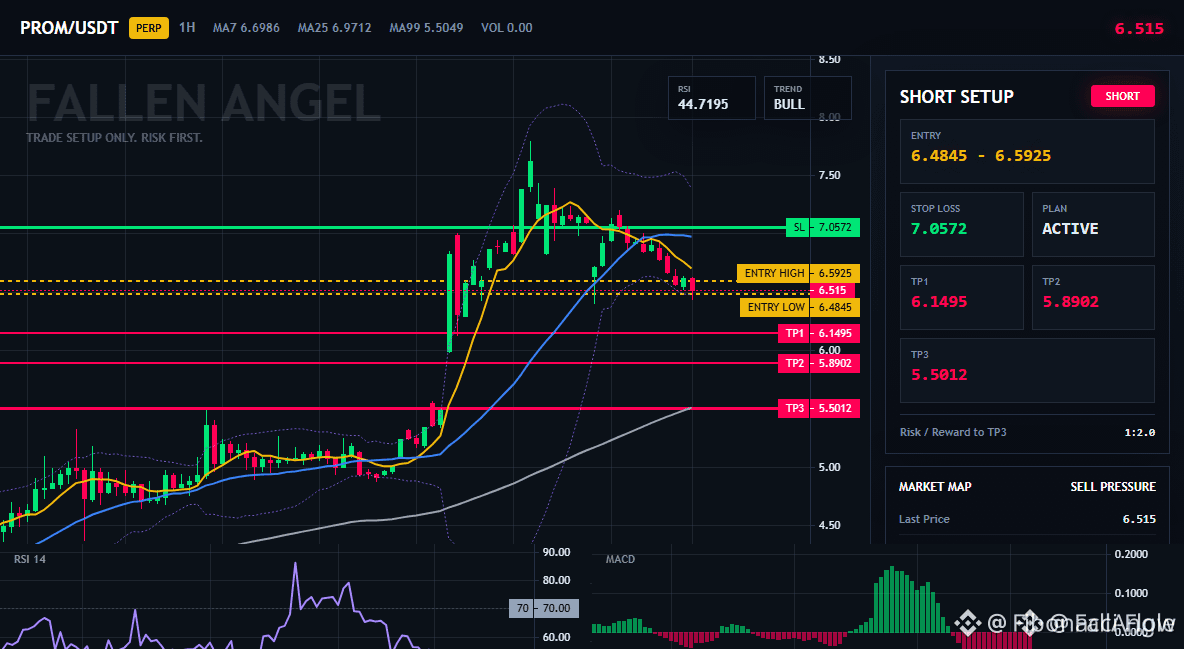
Task: Click the red 6.515 price in header
Action: [1139, 29]
